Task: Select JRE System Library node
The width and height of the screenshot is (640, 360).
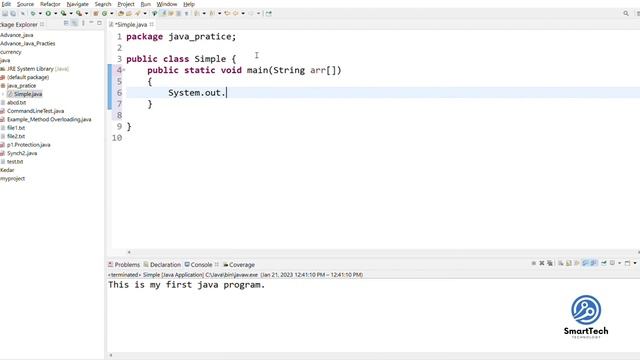Action: (35, 69)
